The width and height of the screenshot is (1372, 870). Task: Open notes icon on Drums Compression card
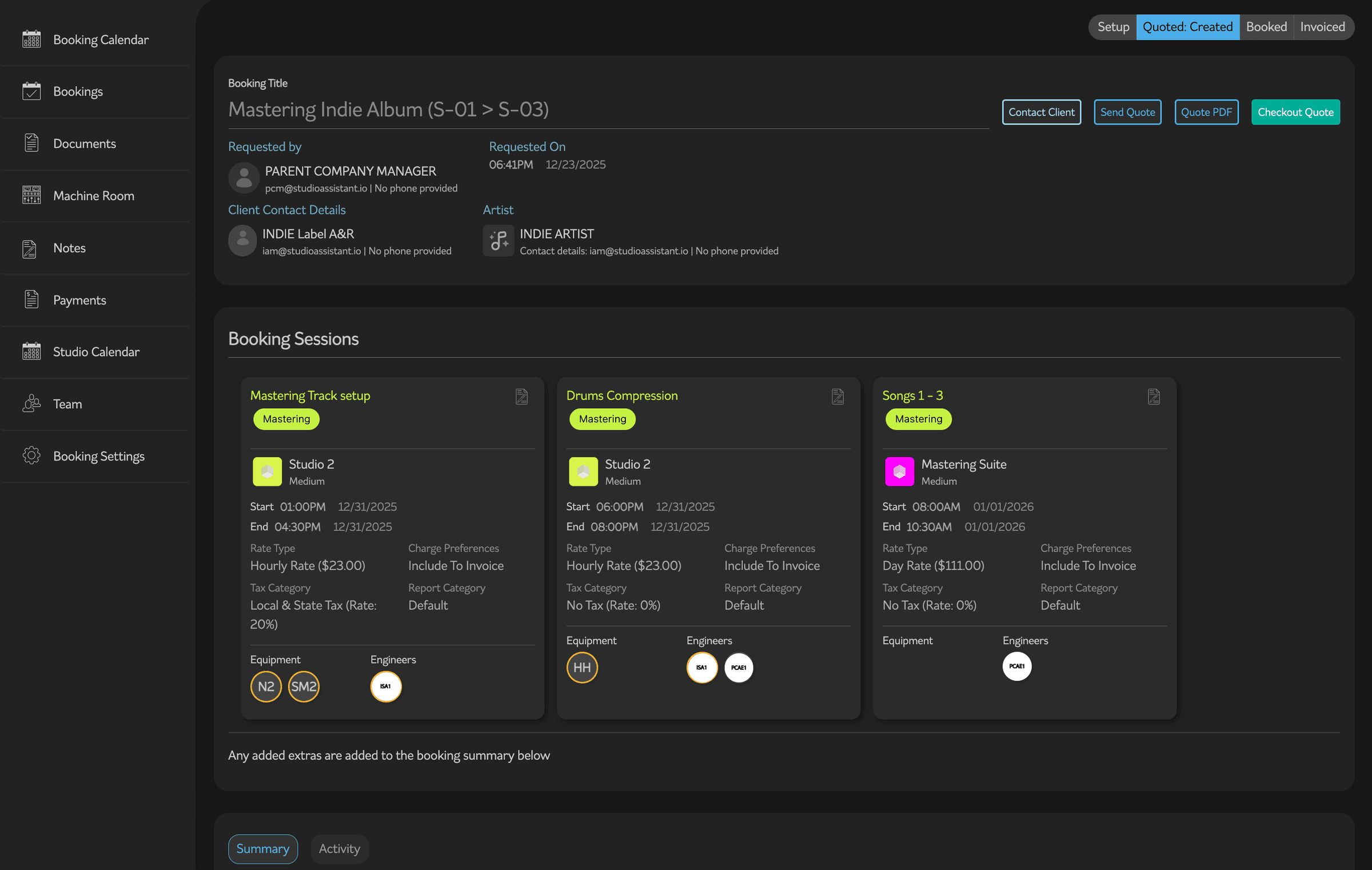click(837, 396)
